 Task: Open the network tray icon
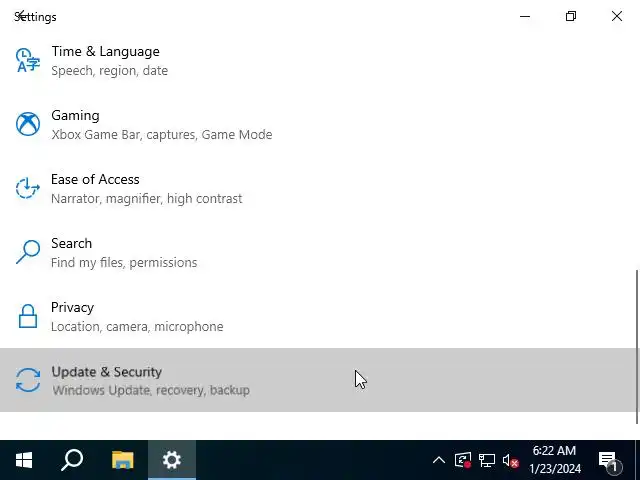coord(487,461)
